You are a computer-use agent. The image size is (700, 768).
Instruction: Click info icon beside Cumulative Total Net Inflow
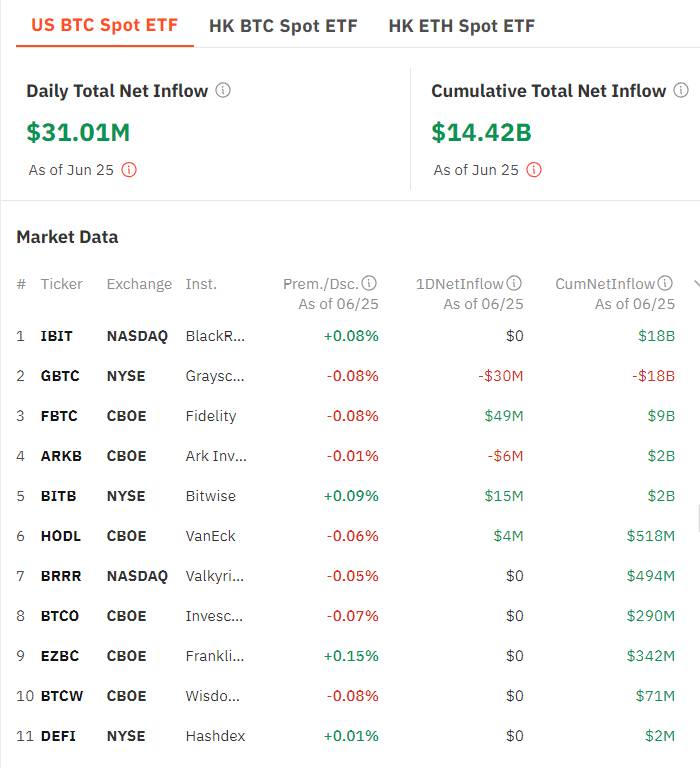pos(681,90)
